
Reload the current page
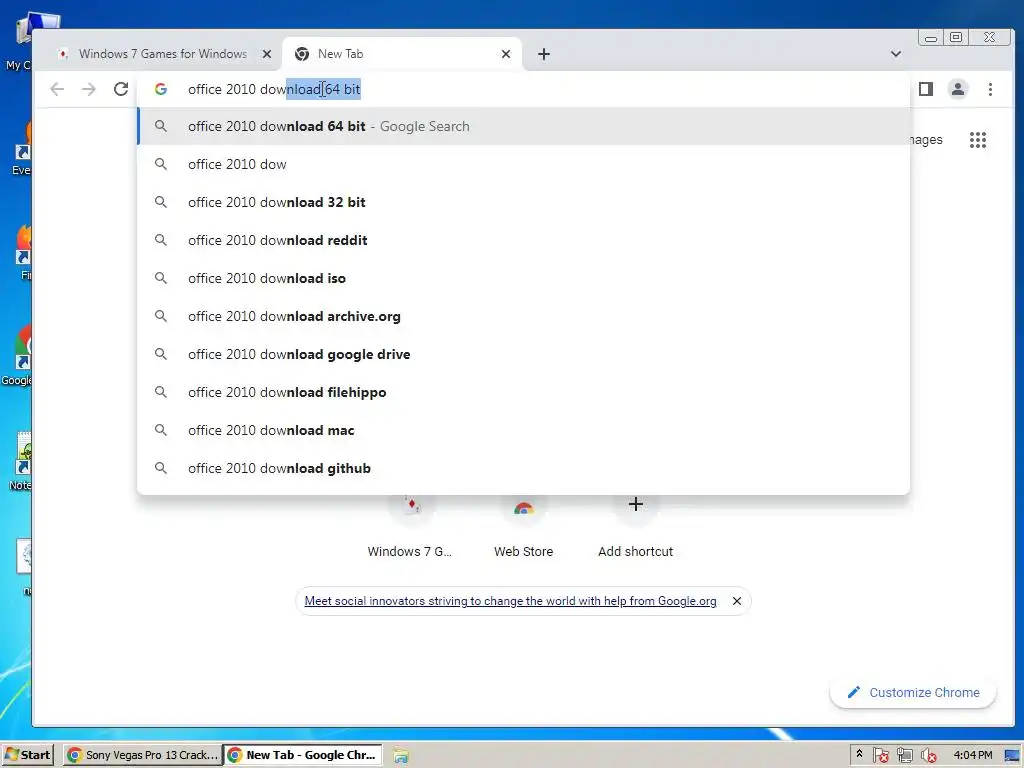pos(121,89)
